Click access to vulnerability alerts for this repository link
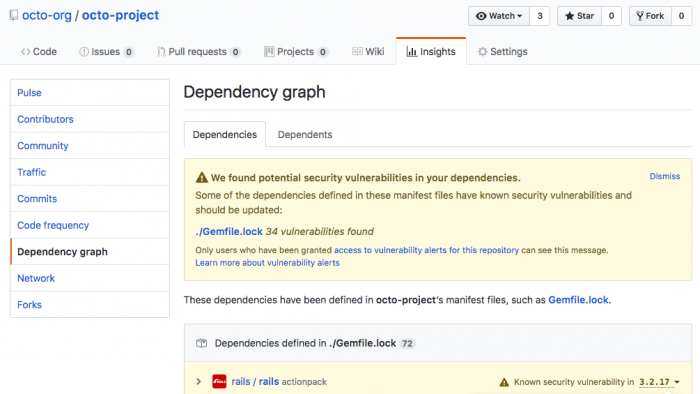Viewport: 700px width, 394px height. 426,250
